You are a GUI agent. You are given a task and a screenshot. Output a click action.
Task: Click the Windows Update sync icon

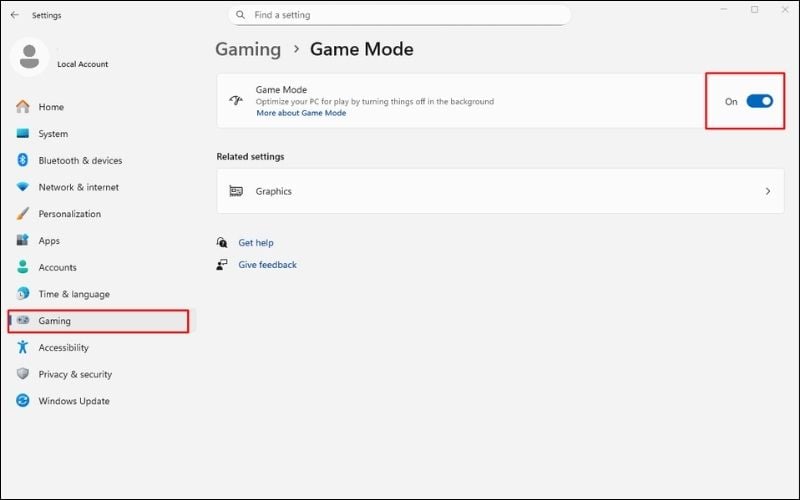pos(22,401)
